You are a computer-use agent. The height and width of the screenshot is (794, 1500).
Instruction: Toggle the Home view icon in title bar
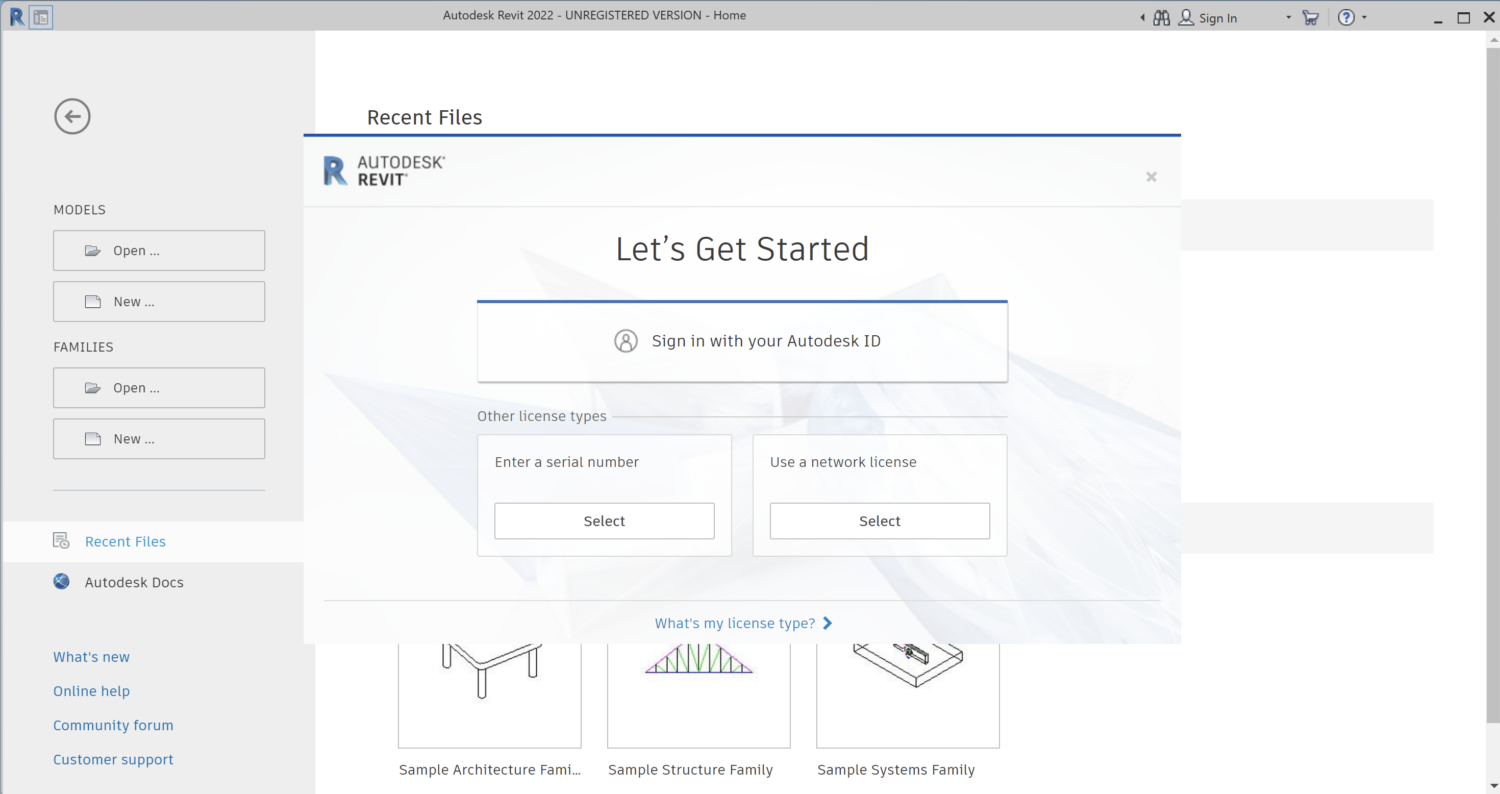tap(41, 17)
